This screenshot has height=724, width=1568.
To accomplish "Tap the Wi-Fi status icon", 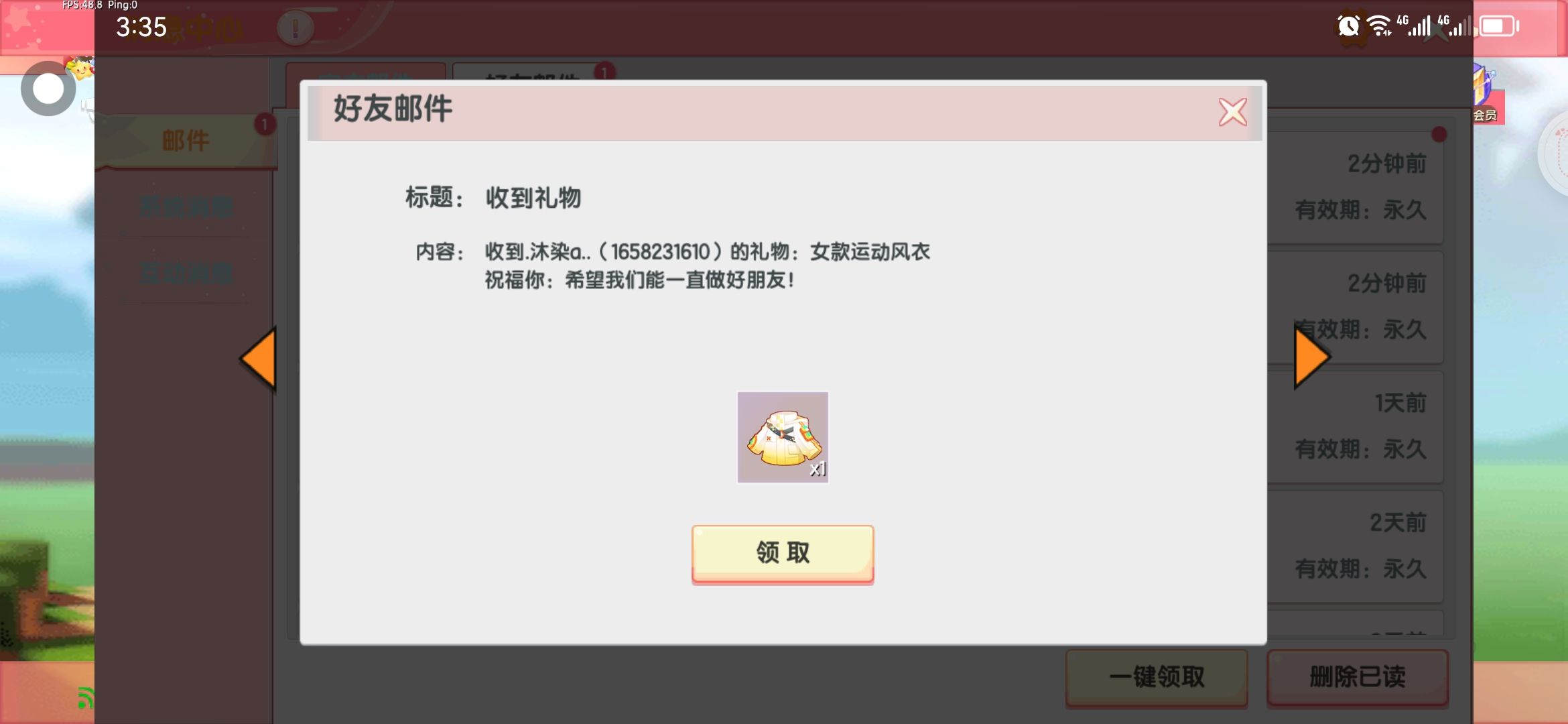I will pos(1379,26).
